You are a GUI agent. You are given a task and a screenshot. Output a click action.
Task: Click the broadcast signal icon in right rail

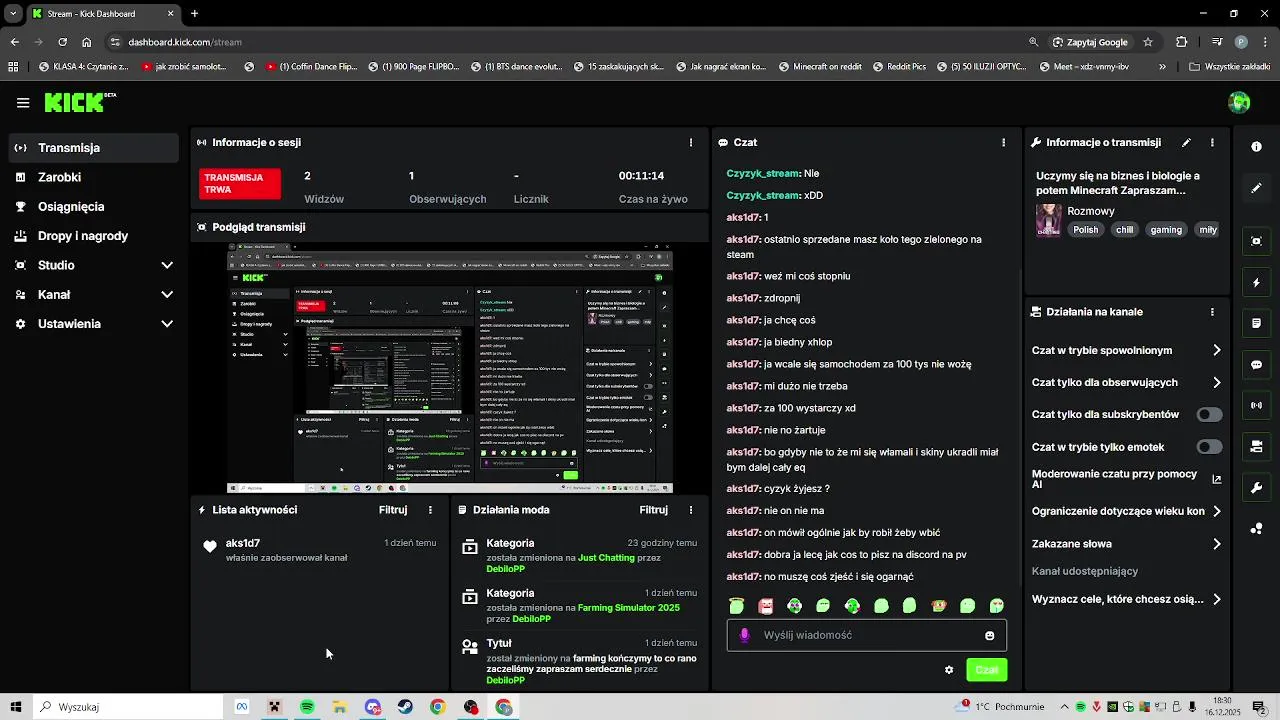click(x=1257, y=406)
